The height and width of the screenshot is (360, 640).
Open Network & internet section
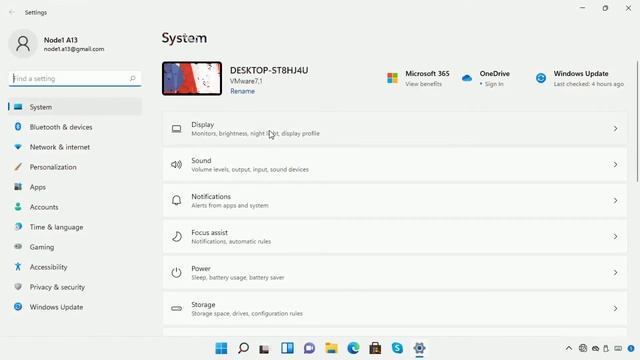75,147
